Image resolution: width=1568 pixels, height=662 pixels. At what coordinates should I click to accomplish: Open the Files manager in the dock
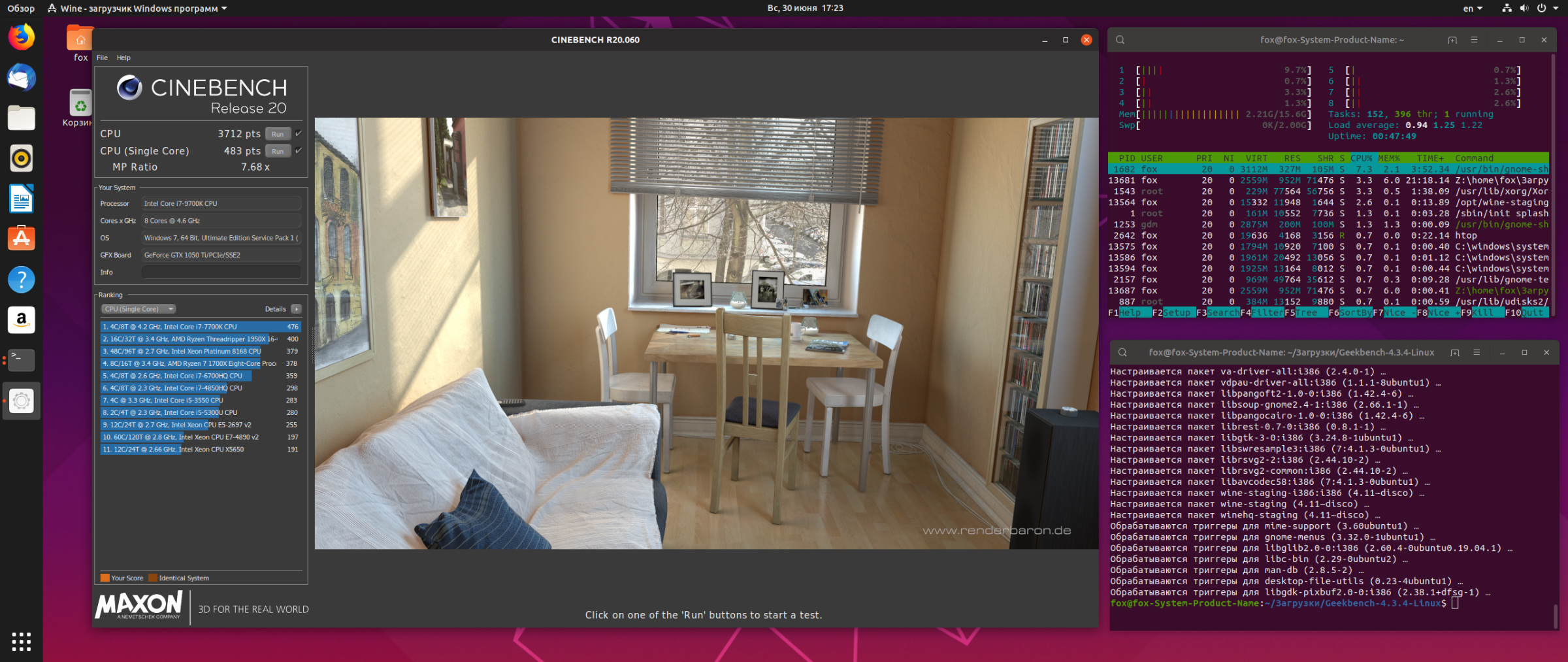tap(22, 118)
